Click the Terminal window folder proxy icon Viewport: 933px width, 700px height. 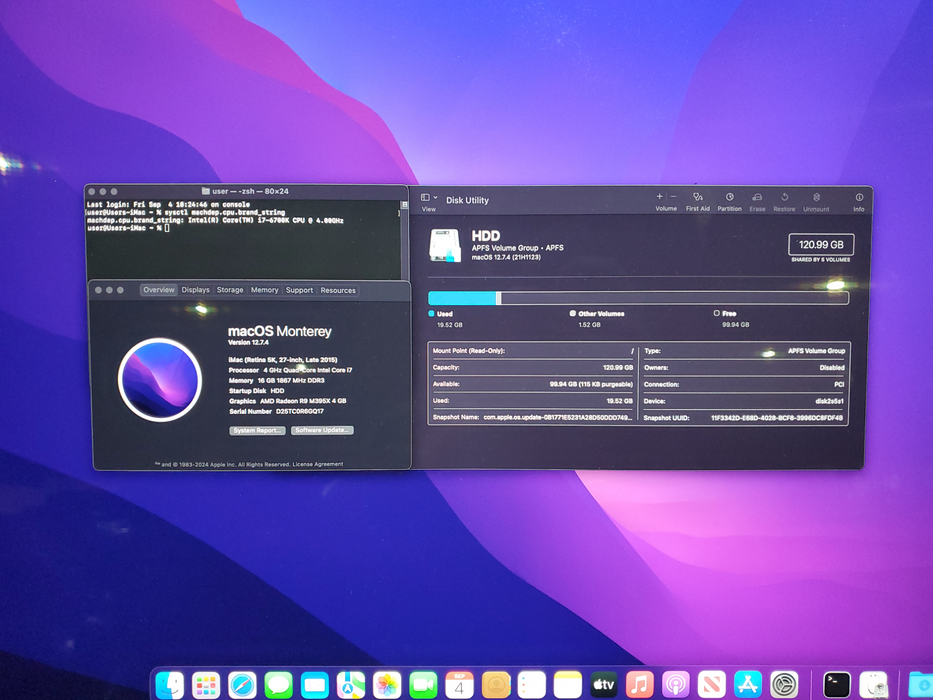pos(205,191)
